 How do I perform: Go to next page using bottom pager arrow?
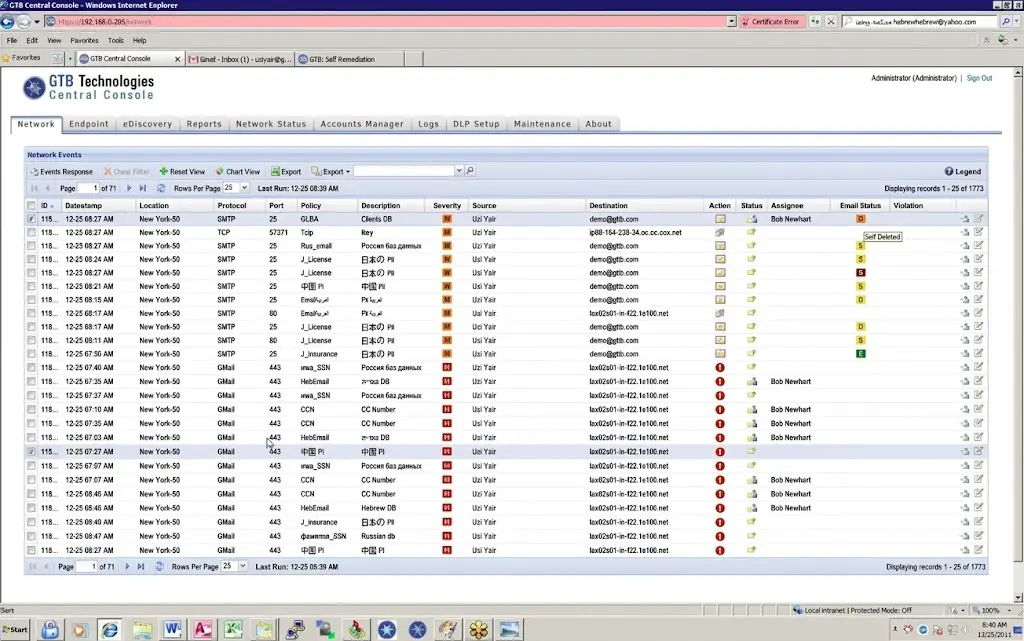127,567
